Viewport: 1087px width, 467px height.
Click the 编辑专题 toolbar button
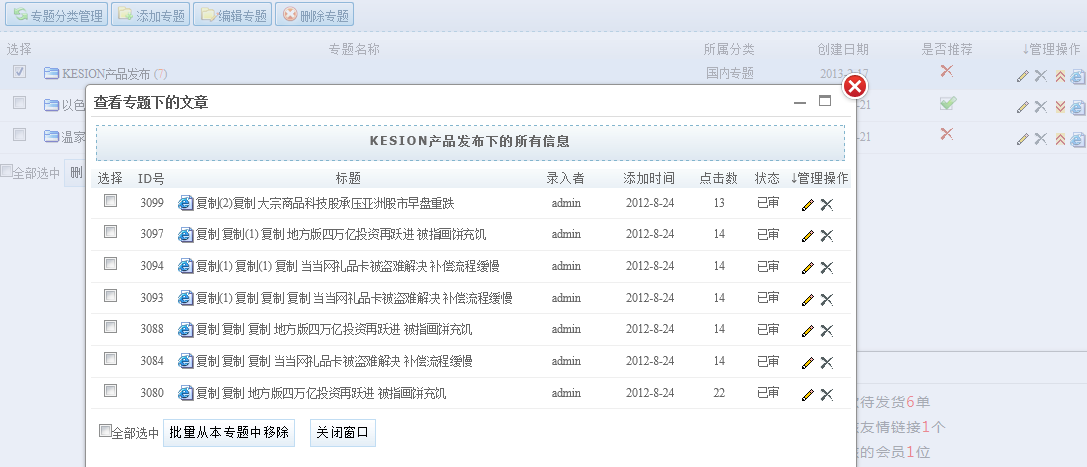(232, 15)
